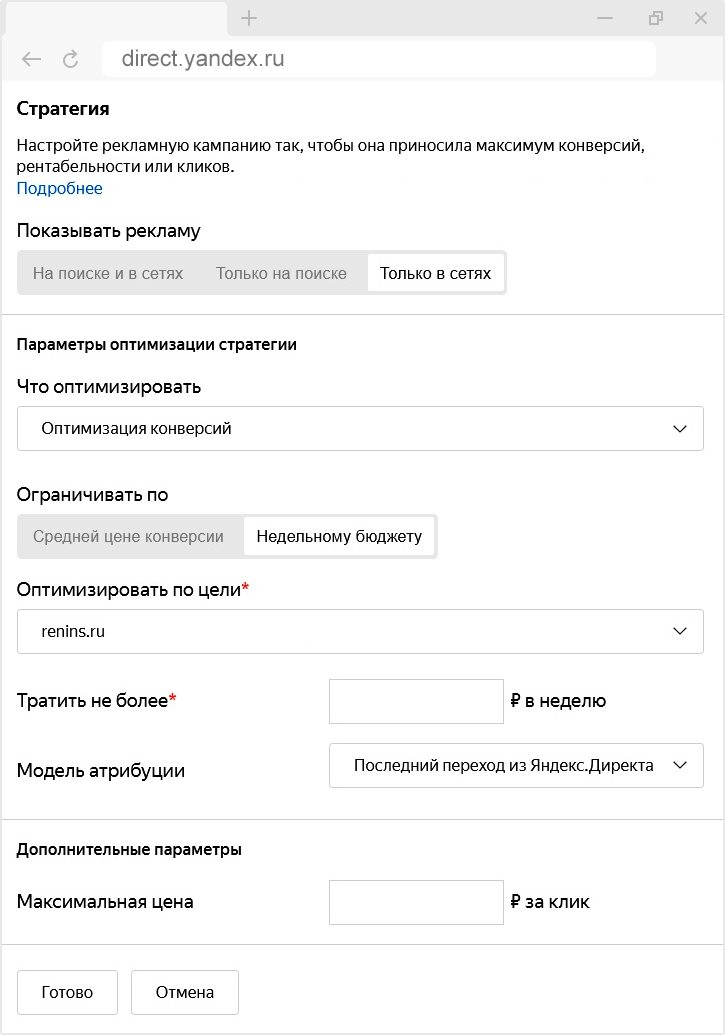The height and width of the screenshot is (1035, 725).
Task: Switch limit to 'Недельному бюджету'
Action: pyautogui.click(x=339, y=536)
